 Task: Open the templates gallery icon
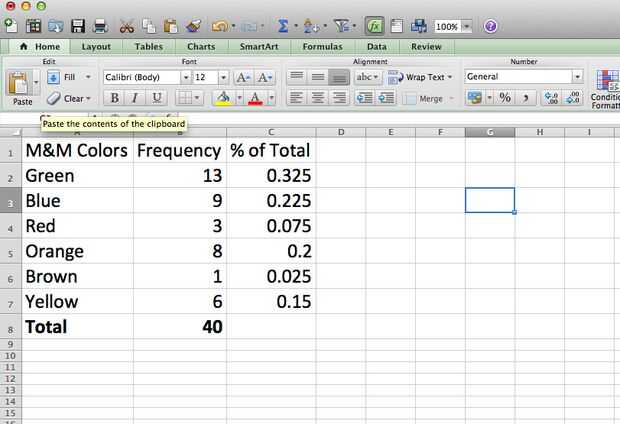(x=33, y=26)
